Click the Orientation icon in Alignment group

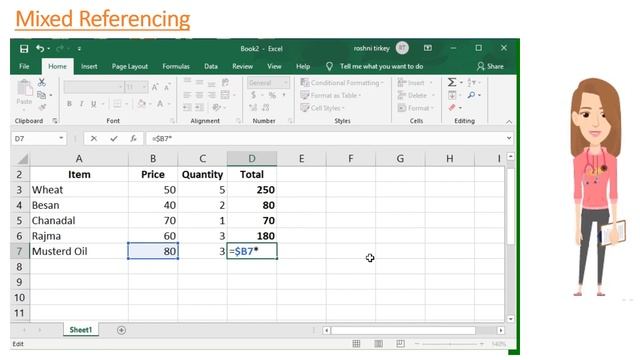point(216,107)
